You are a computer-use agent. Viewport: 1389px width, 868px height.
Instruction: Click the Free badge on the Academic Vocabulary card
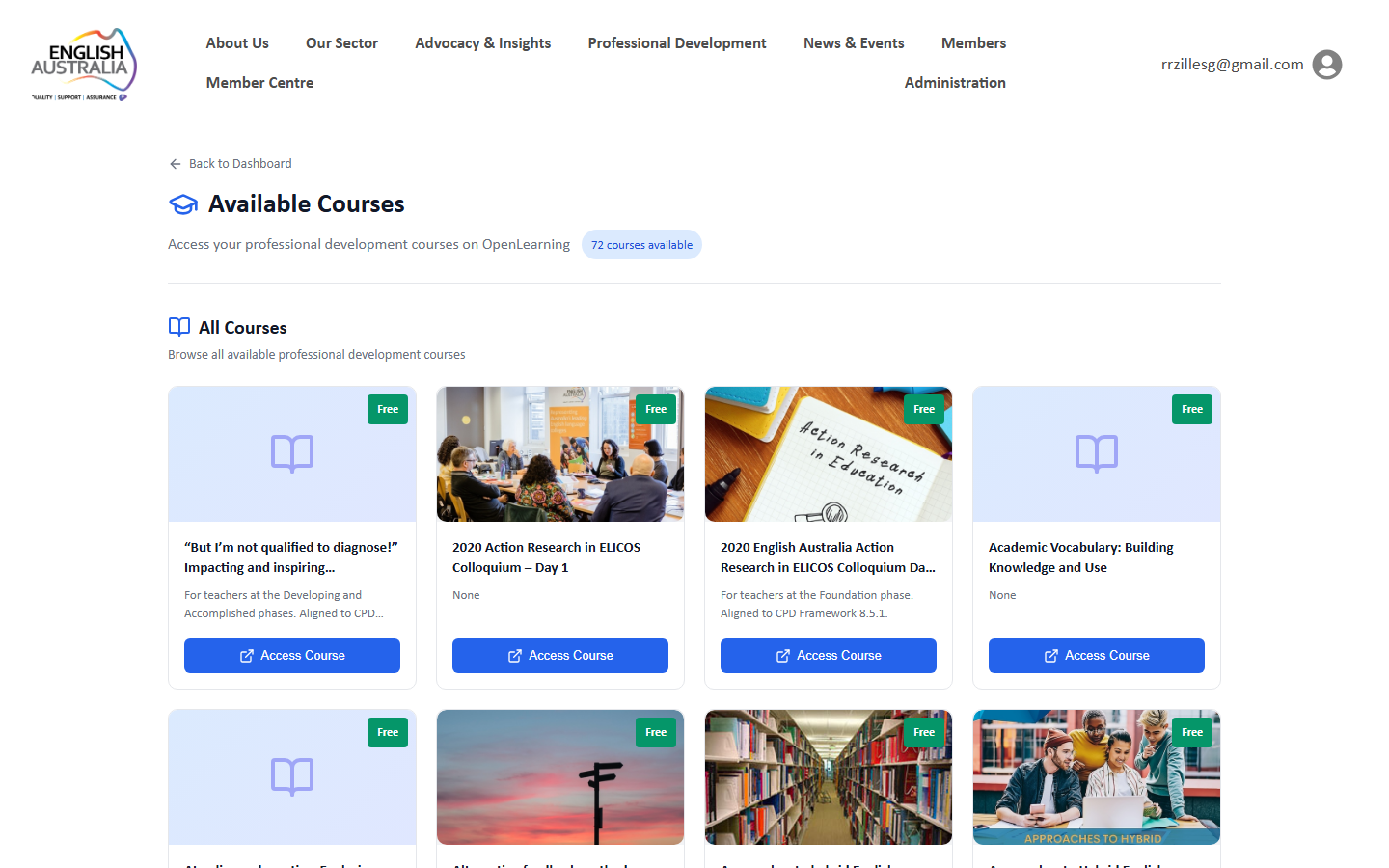1192,410
